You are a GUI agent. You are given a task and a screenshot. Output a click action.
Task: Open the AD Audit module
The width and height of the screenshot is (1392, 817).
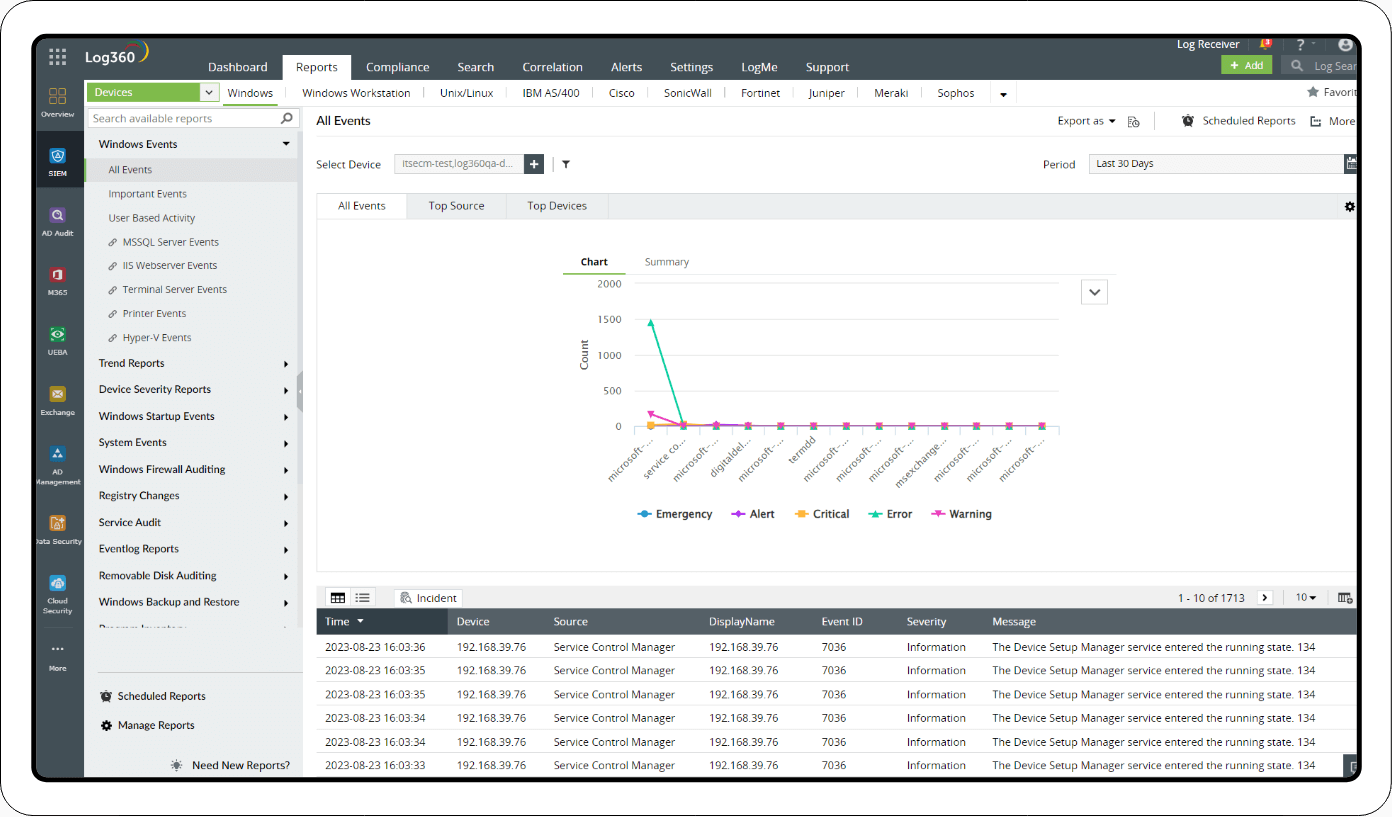point(58,221)
